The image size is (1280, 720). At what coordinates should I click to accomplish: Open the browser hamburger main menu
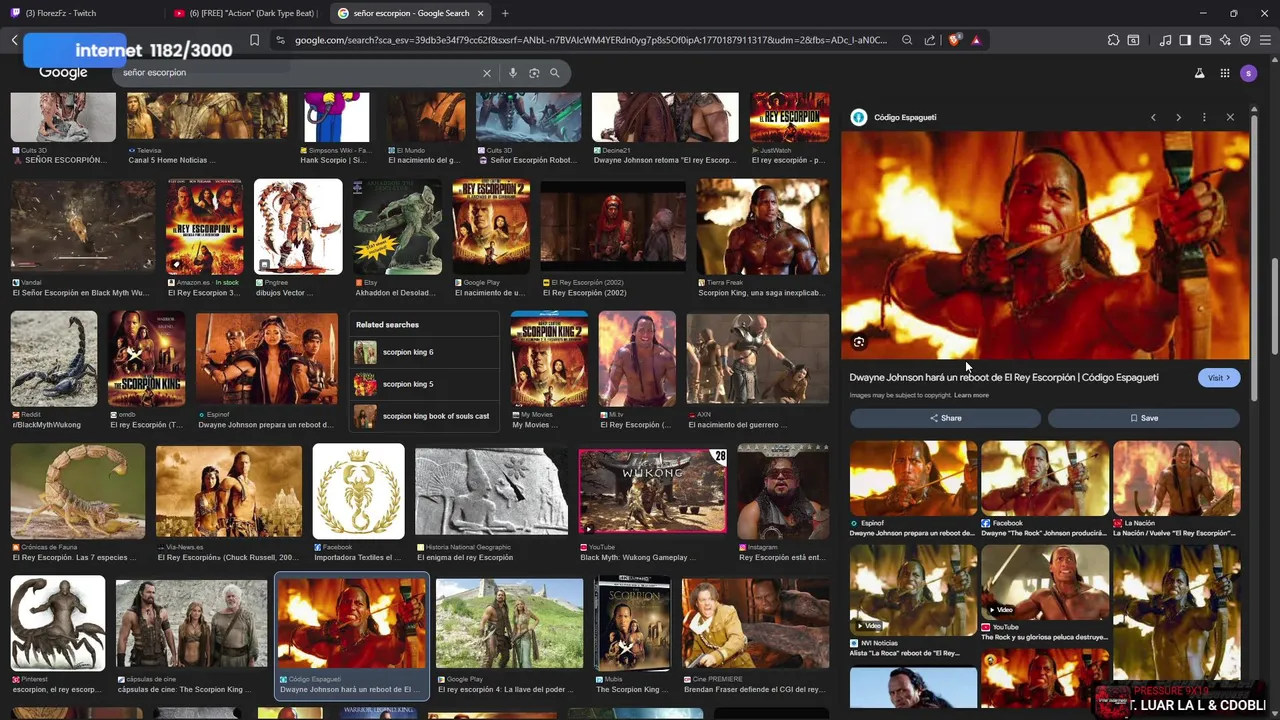[x=1265, y=40]
